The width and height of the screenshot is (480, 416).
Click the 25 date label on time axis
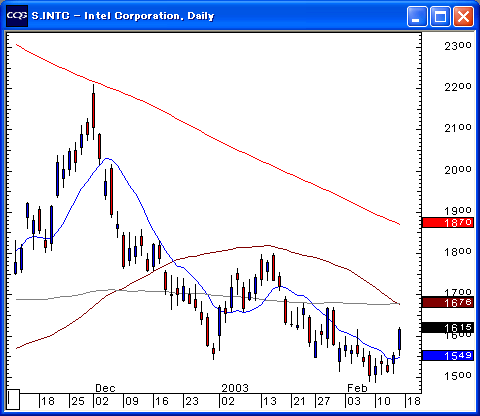(x=78, y=401)
